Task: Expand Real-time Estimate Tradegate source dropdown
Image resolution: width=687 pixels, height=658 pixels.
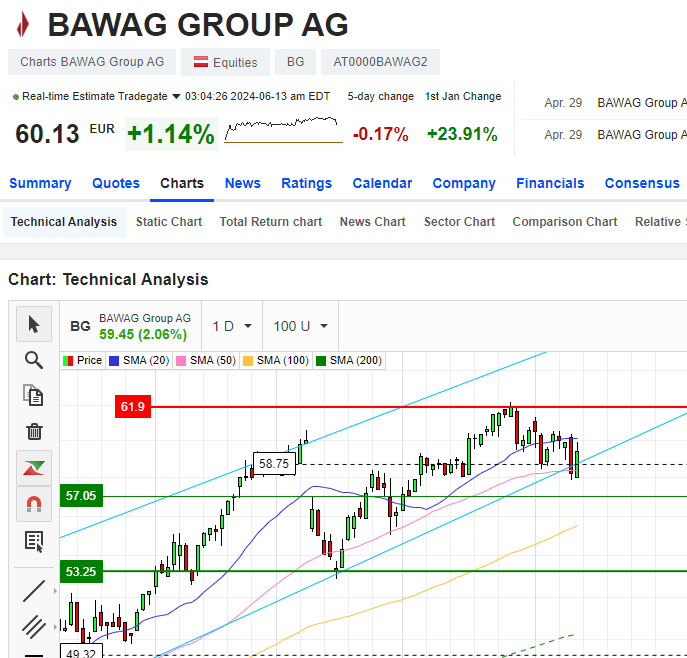Action: (x=176, y=97)
